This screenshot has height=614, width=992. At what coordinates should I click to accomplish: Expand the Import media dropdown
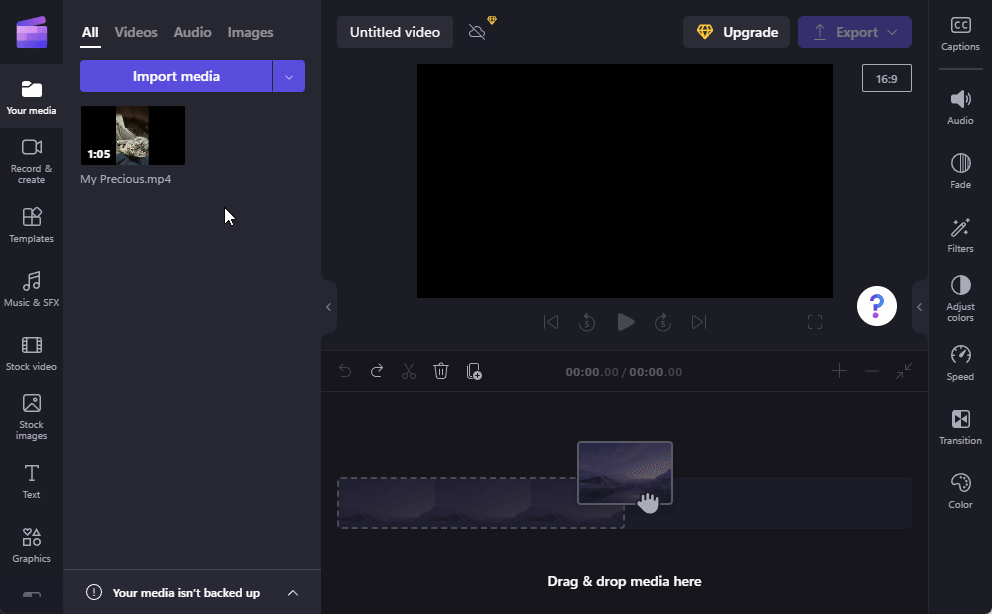click(289, 76)
